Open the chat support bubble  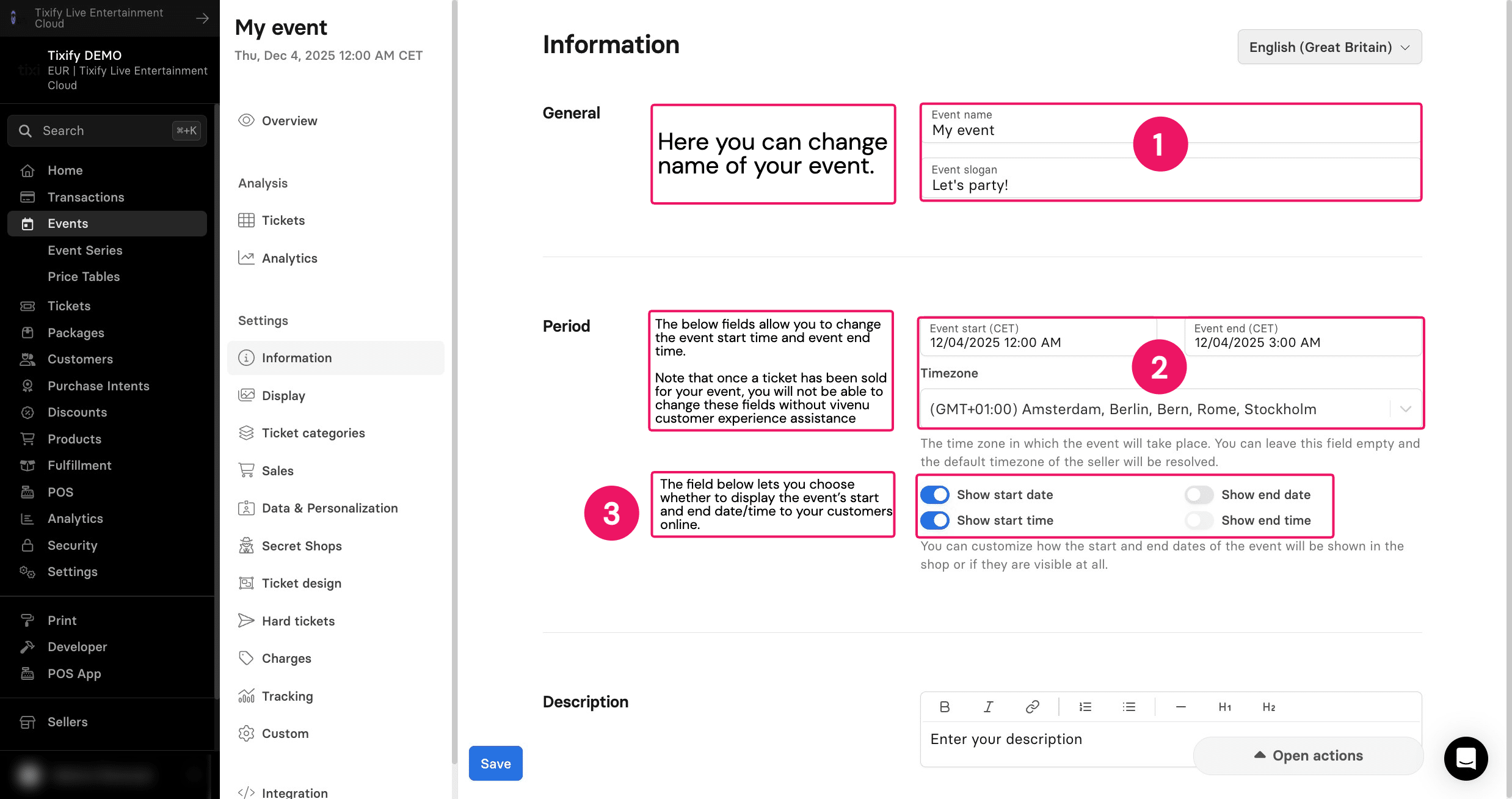[x=1466, y=758]
